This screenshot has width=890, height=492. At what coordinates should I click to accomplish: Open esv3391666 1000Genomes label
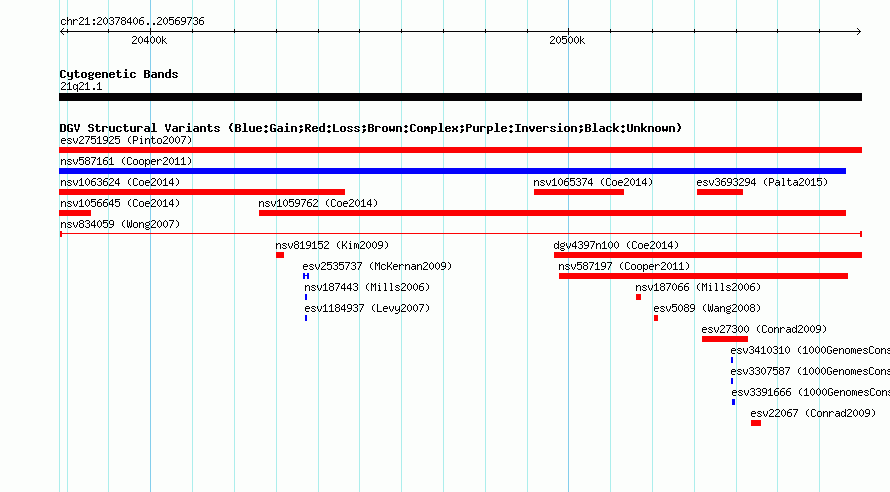point(811,392)
